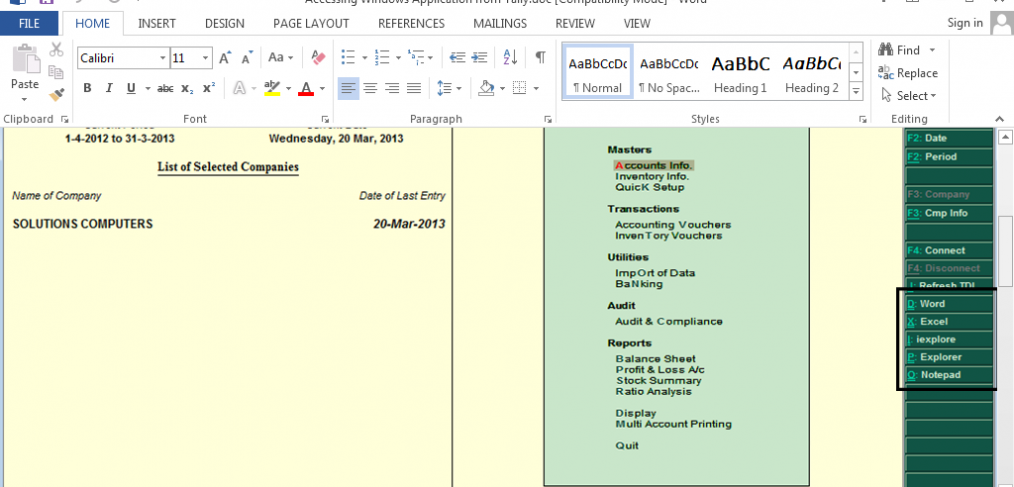Screen dimensions: 1014x487
Task: Expand the underline style dropdown arrow
Action: tap(147, 88)
